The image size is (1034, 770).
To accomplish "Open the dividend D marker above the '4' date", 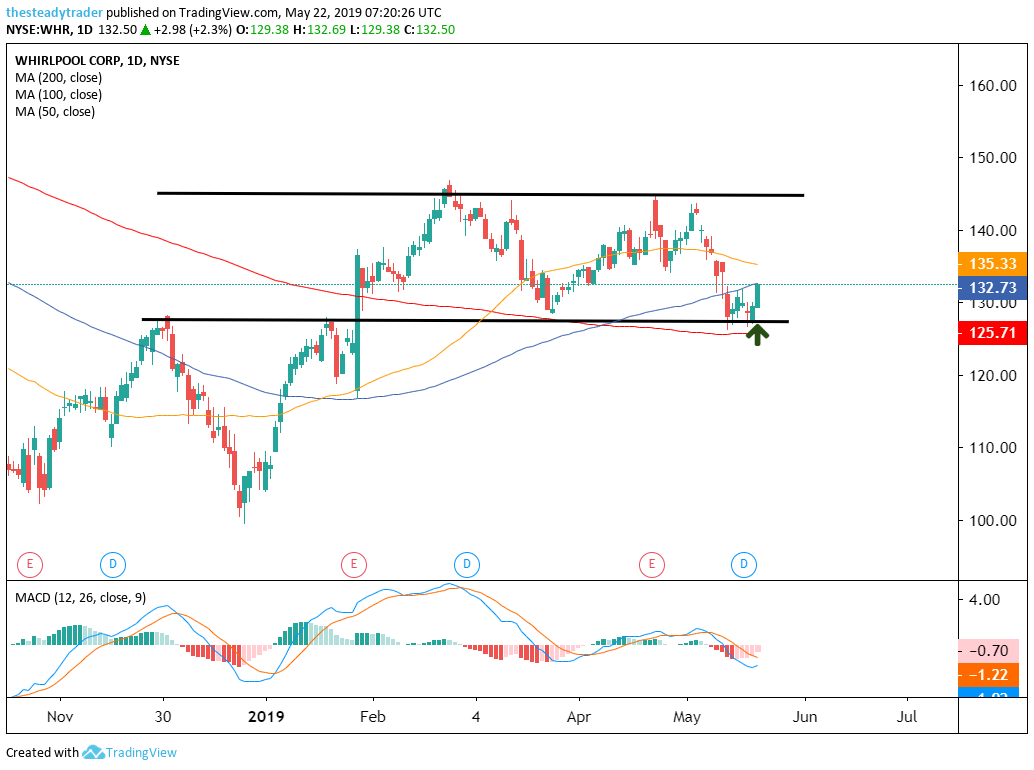I will coord(467,564).
